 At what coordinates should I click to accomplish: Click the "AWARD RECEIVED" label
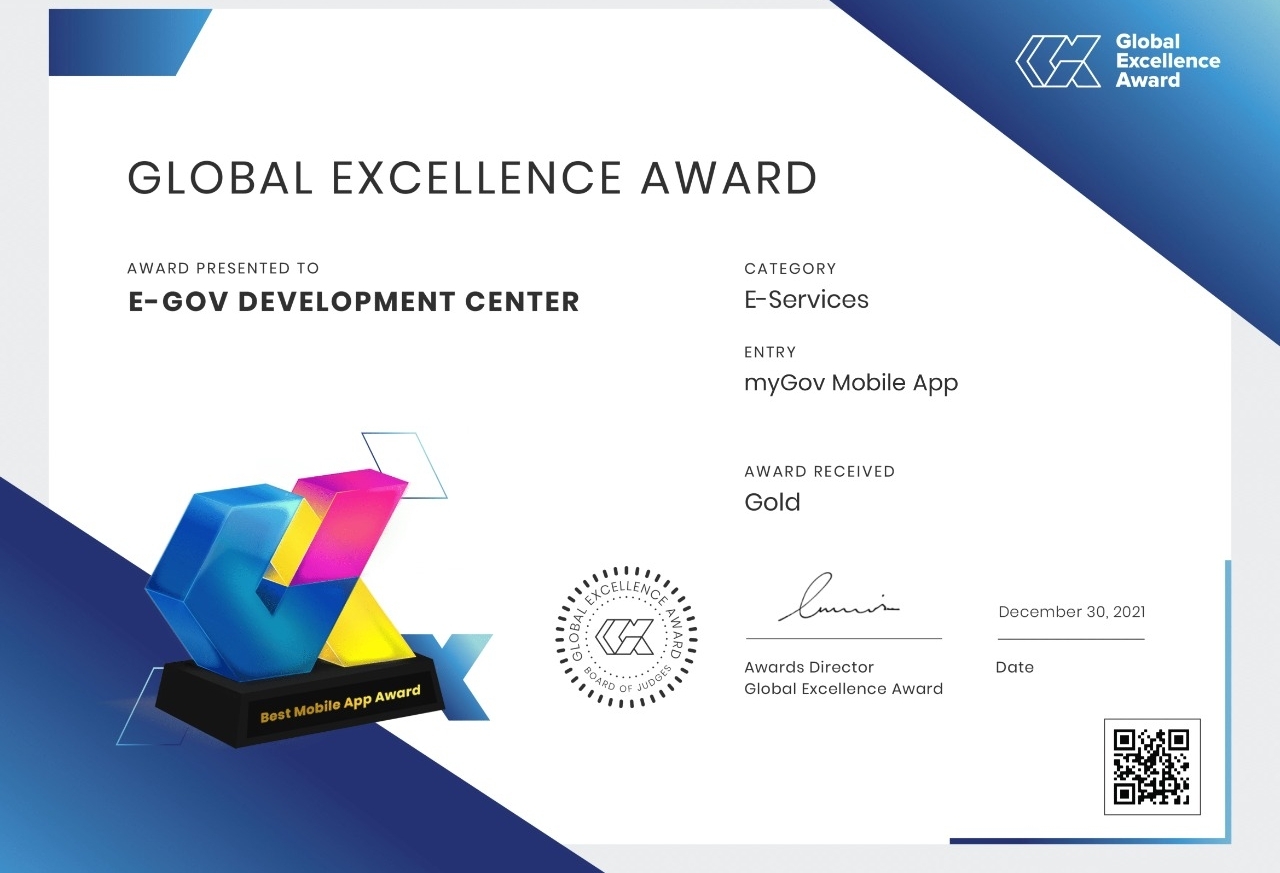click(x=820, y=471)
